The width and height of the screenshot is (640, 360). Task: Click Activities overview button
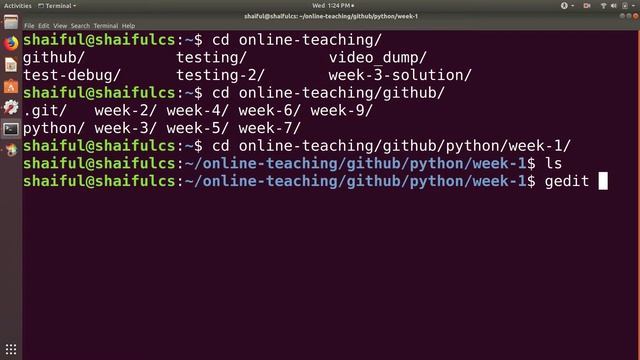point(18,6)
